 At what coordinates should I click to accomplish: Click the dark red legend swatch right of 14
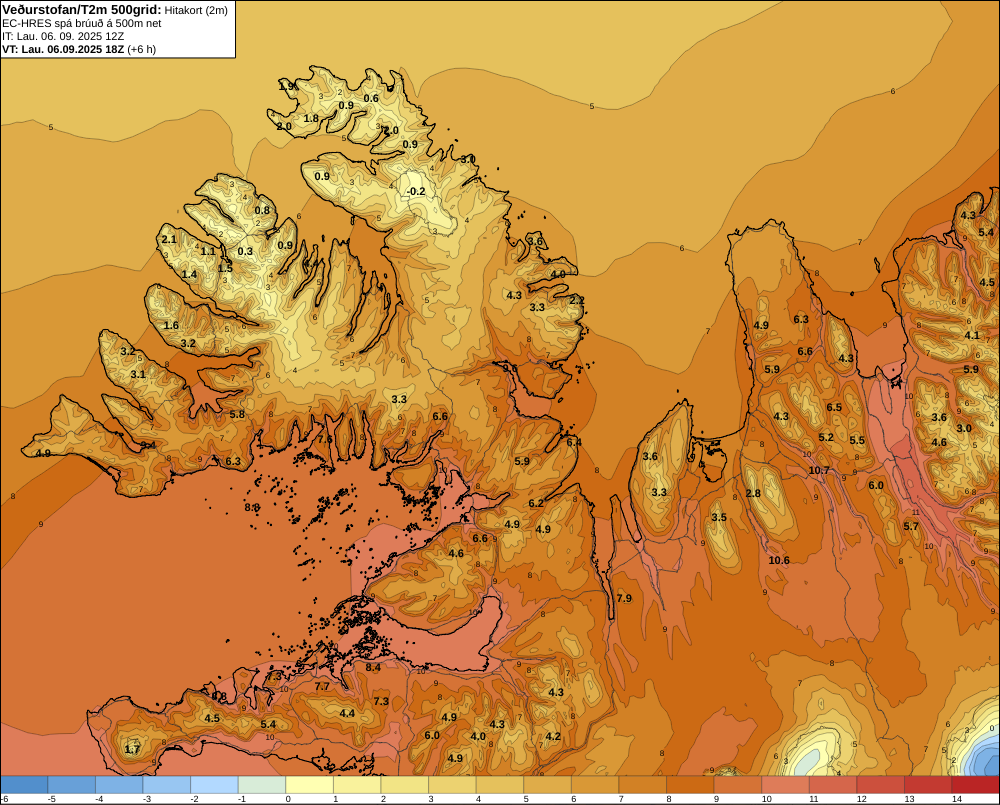pyautogui.click(x=975, y=785)
